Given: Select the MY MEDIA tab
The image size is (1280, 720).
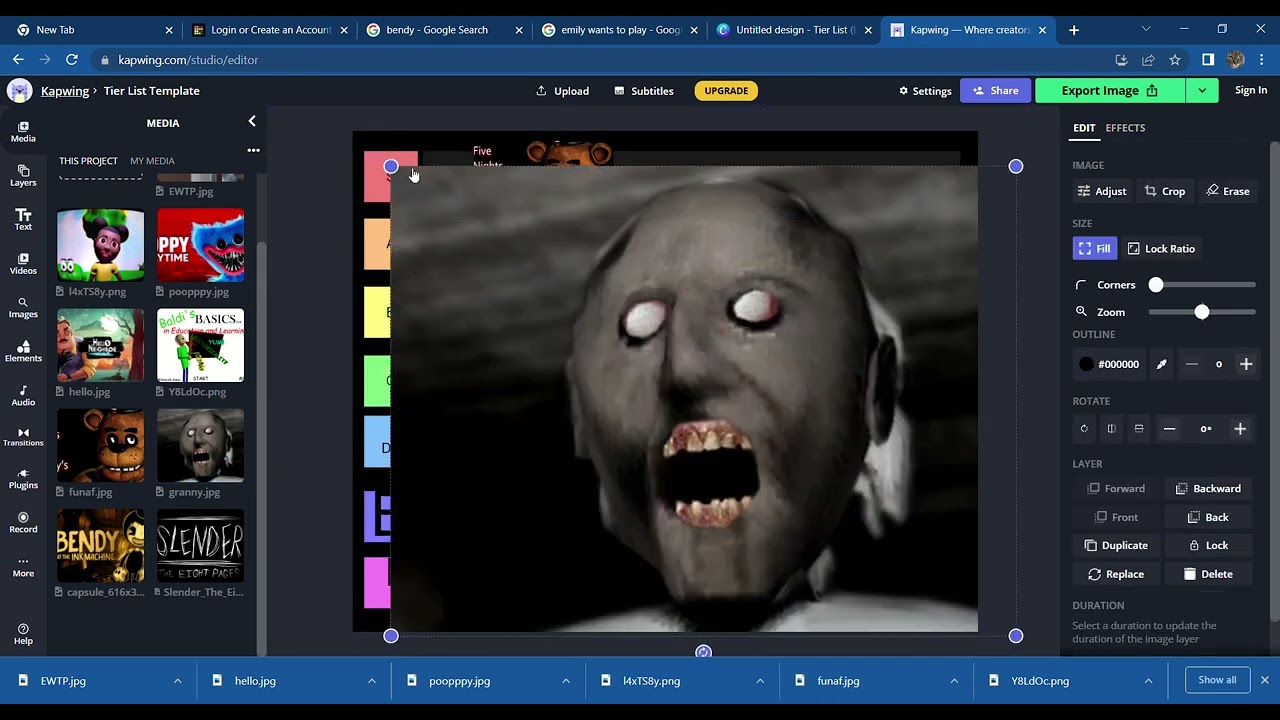Looking at the screenshot, I should [x=152, y=161].
